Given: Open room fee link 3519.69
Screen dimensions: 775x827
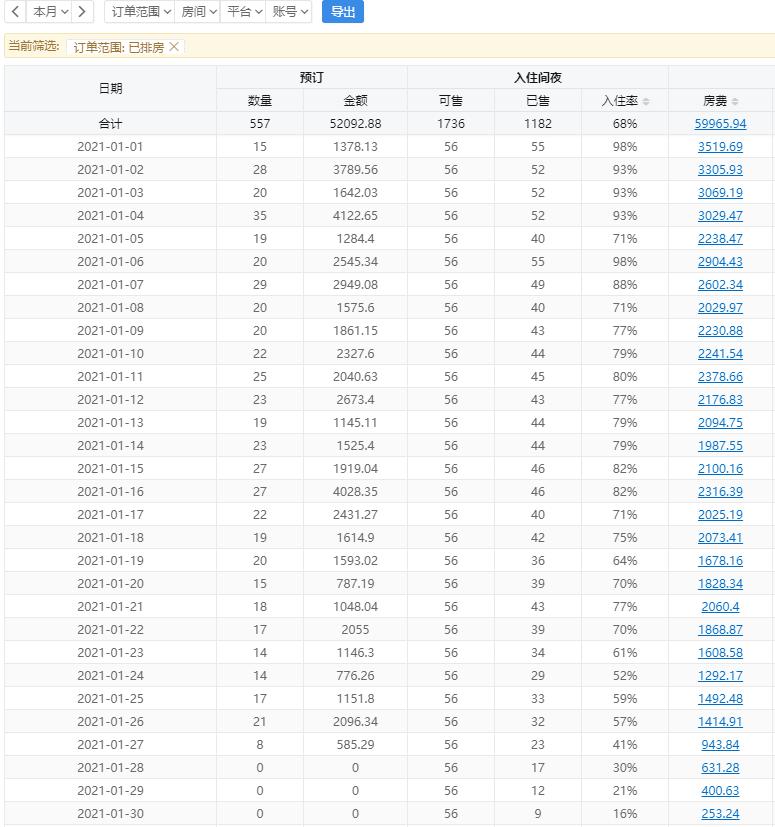Looking at the screenshot, I should (x=720, y=147).
